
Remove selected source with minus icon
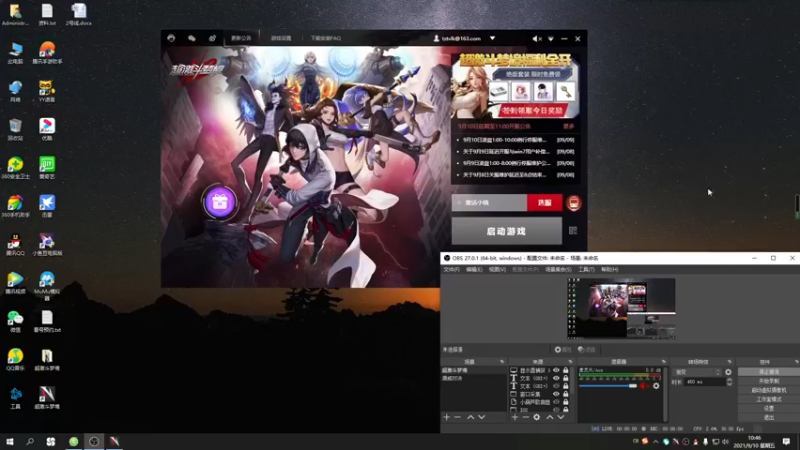526,417
